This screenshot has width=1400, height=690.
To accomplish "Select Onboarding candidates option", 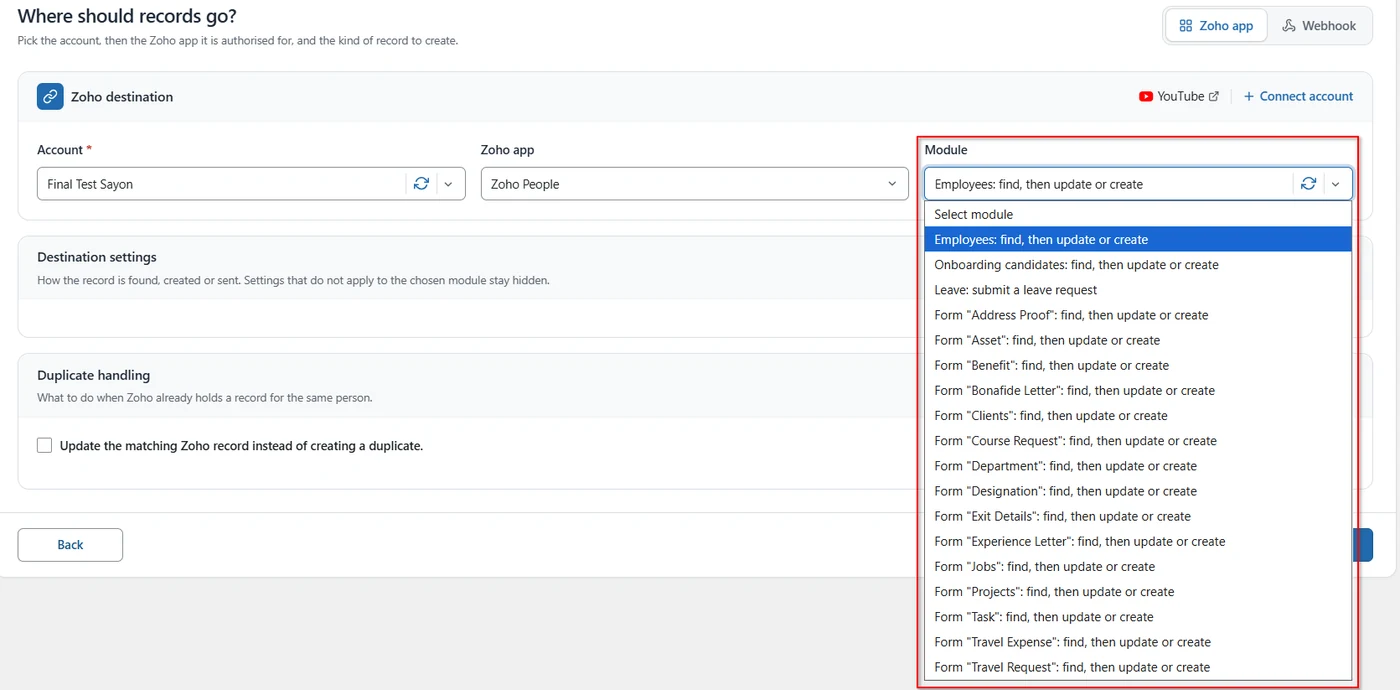I will (x=1138, y=265).
